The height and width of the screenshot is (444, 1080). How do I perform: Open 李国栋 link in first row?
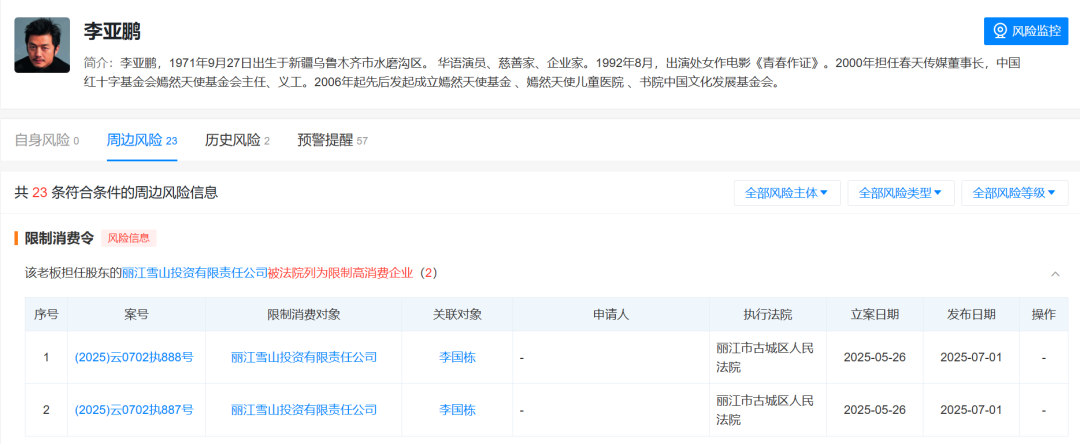(x=458, y=357)
